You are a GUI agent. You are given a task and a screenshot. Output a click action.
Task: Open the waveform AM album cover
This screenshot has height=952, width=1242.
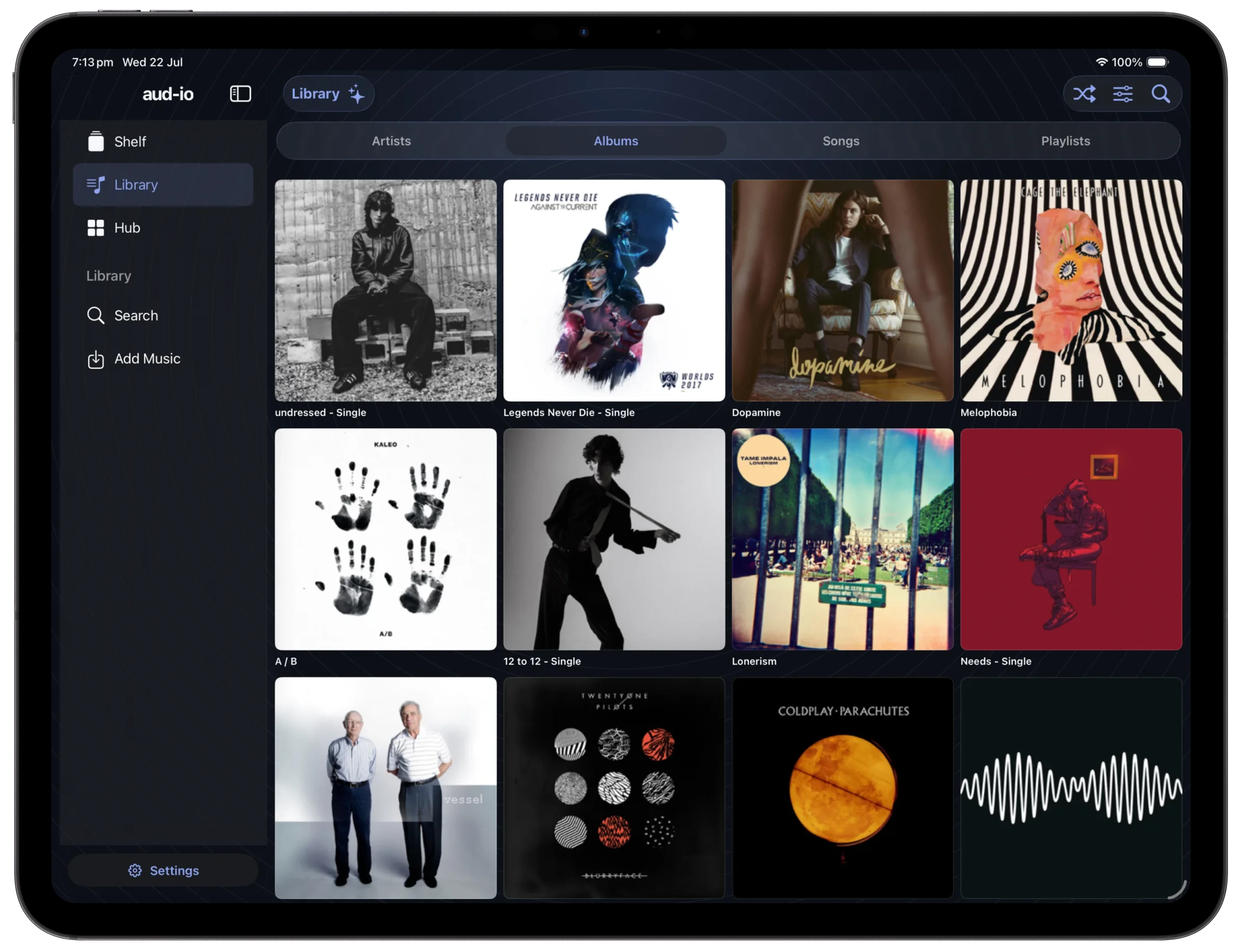pyautogui.click(x=1071, y=788)
